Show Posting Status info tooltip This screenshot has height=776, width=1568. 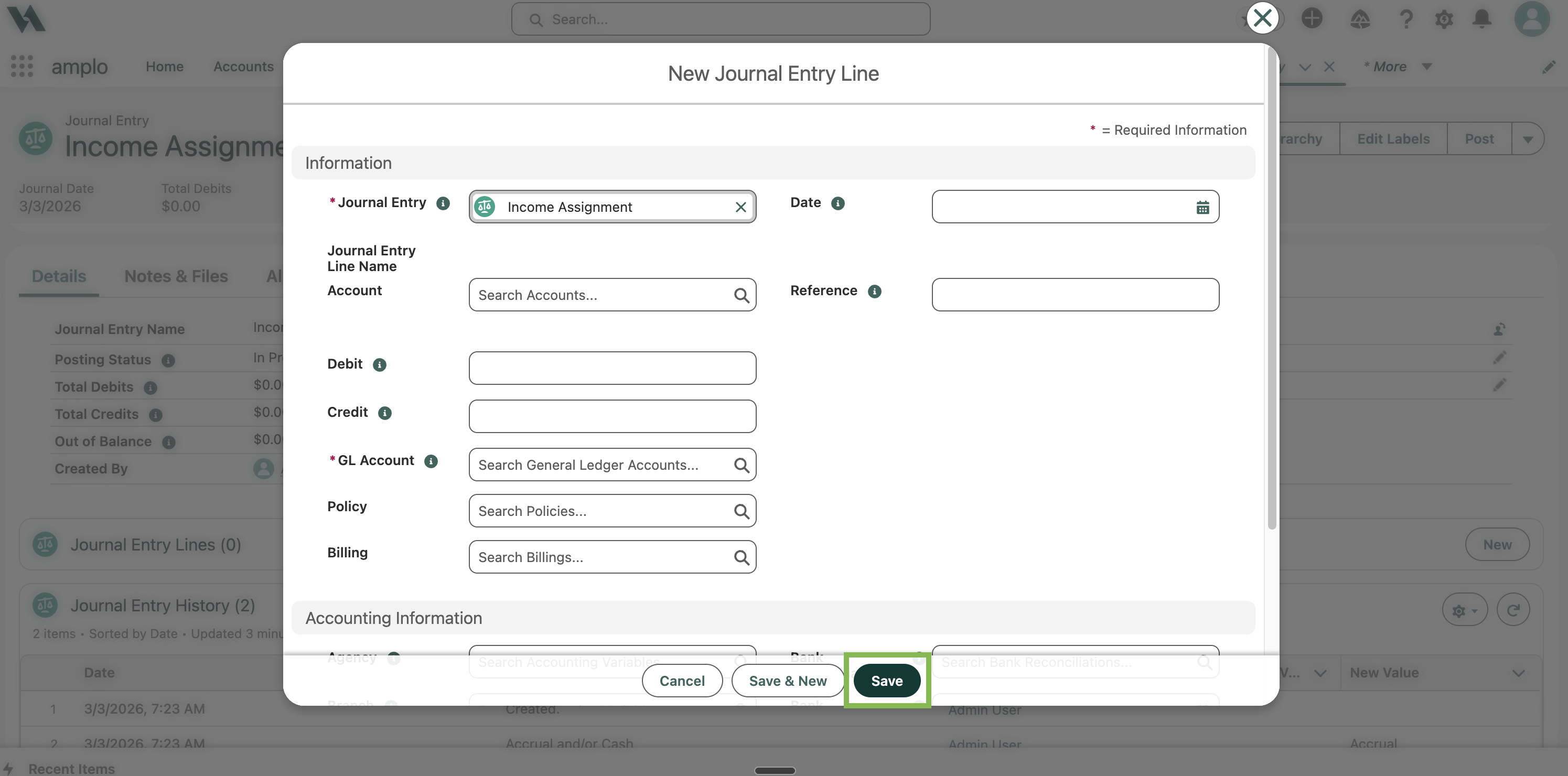(x=168, y=361)
